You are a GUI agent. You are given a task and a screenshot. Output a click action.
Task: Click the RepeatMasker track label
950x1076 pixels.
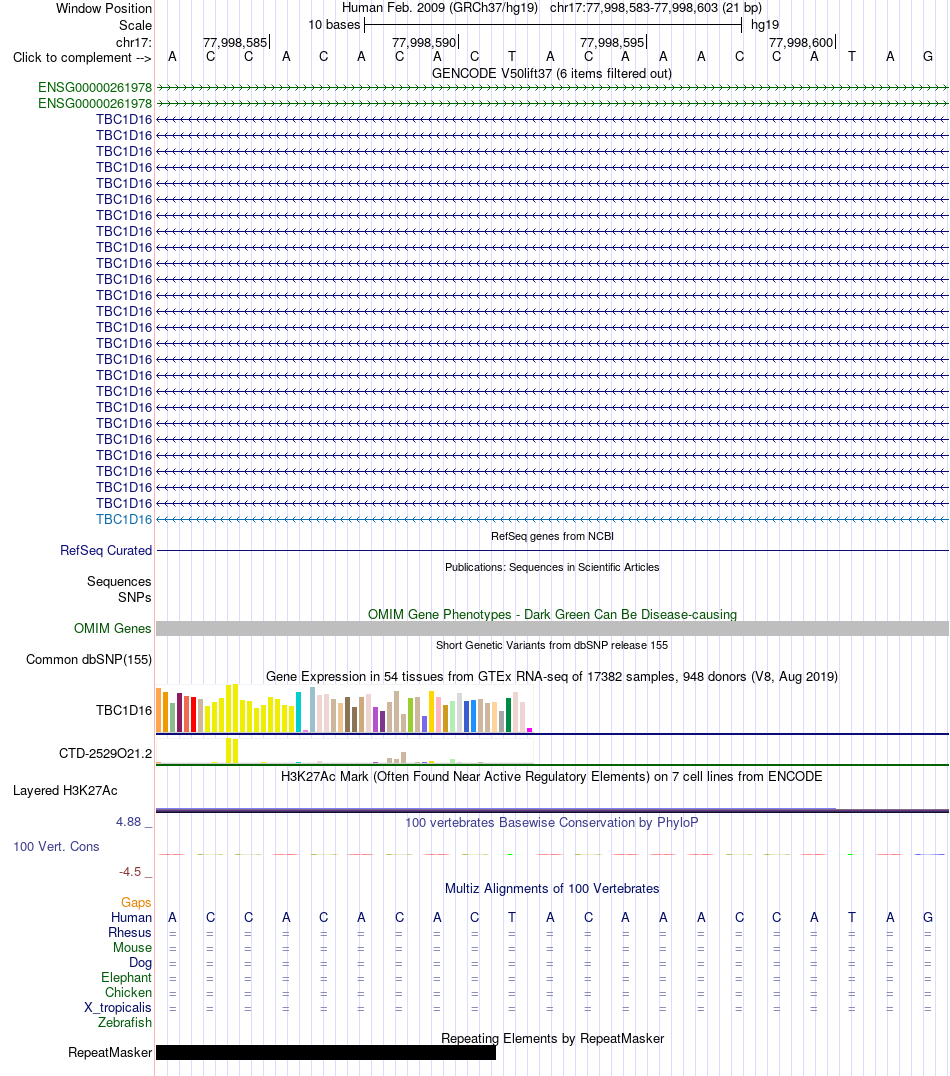click(110, 1053)
